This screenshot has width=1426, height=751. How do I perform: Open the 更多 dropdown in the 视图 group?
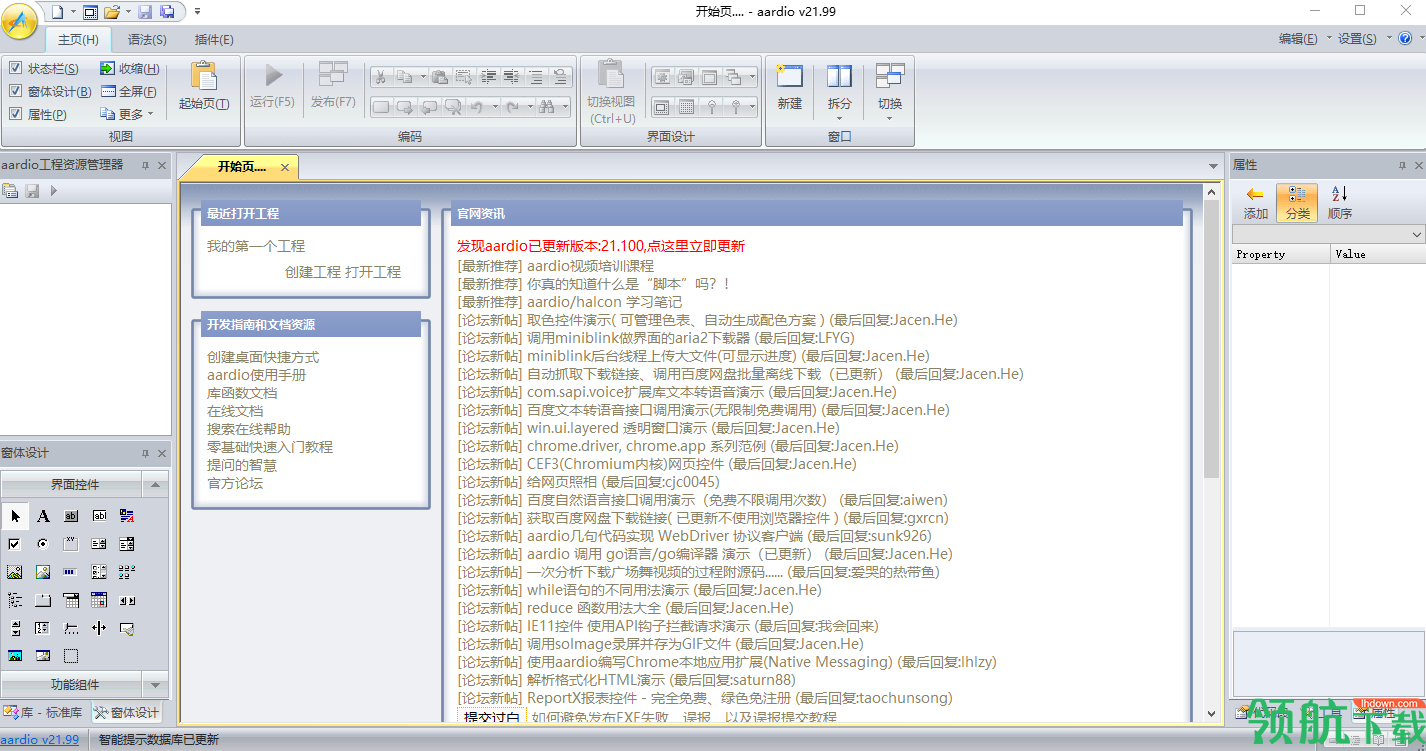point(127,114)
